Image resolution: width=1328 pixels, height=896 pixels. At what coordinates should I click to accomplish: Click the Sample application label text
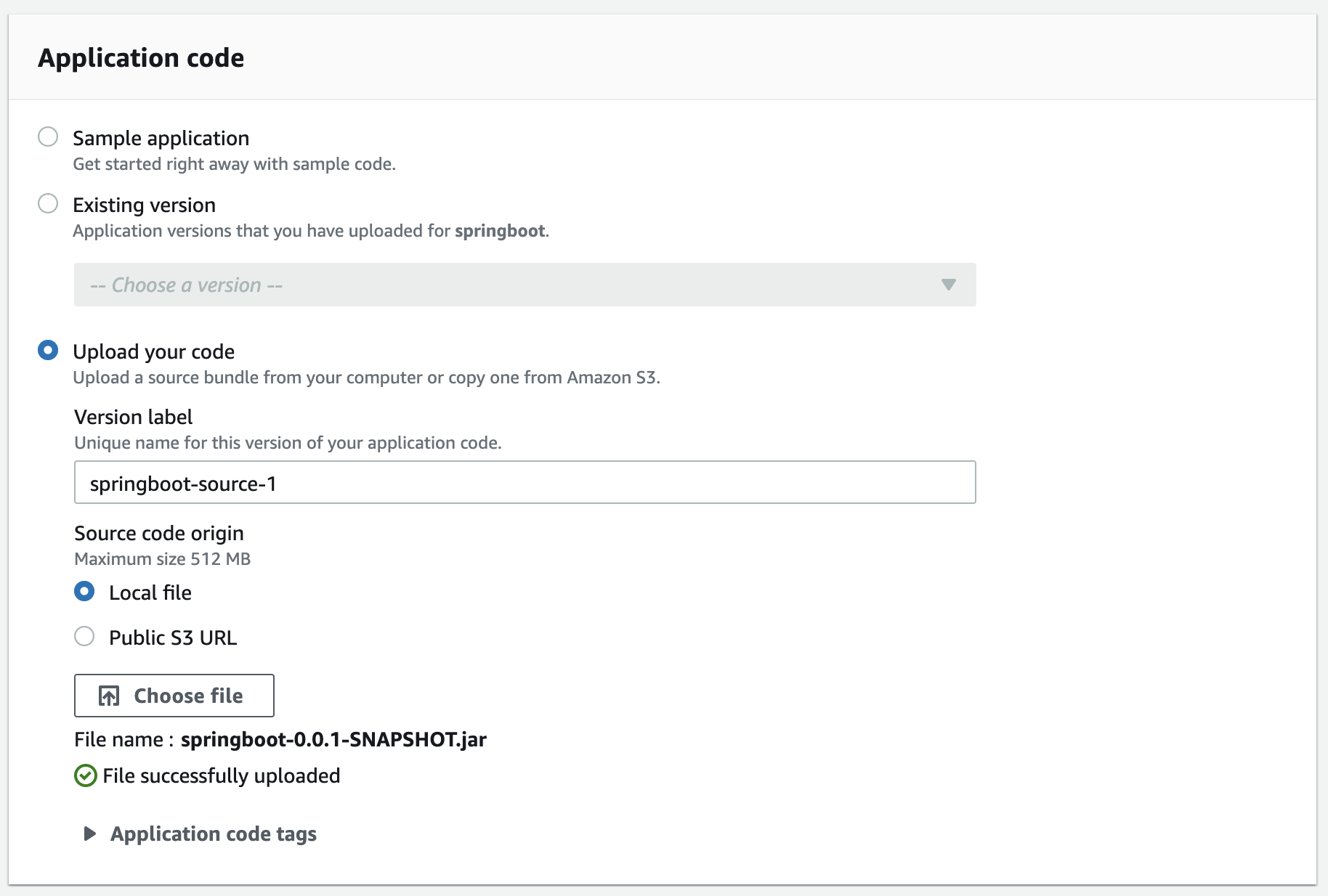coord(161,138)
